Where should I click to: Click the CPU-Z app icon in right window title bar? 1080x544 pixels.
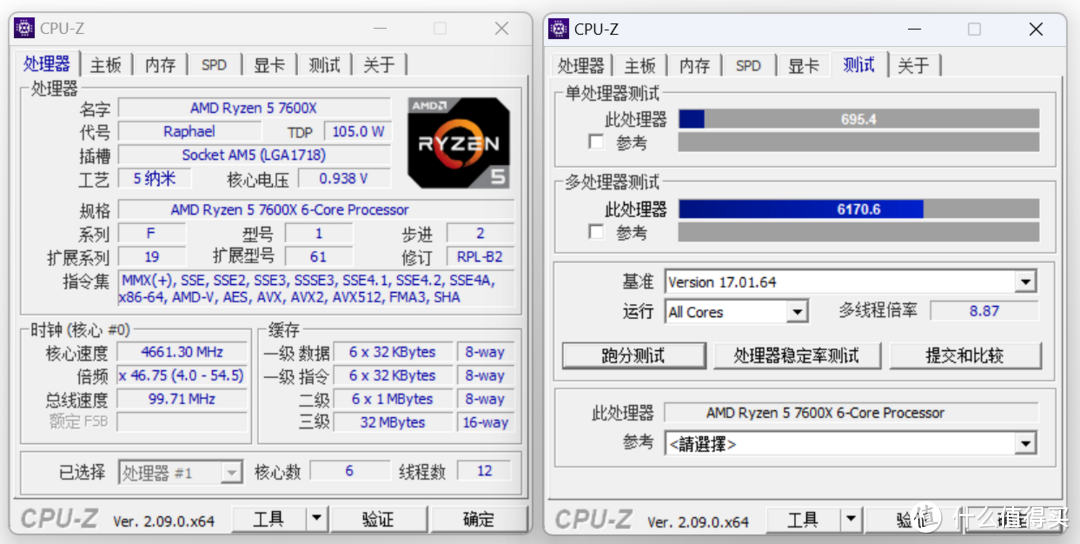(x=559, y=29)
